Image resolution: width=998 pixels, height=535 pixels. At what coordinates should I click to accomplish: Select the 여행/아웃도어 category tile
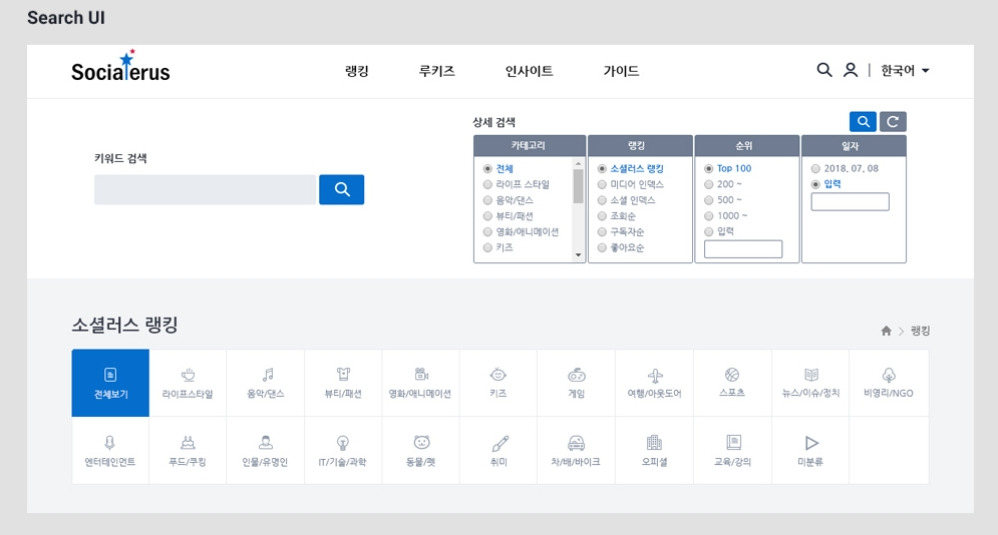[x=654, y=383]
